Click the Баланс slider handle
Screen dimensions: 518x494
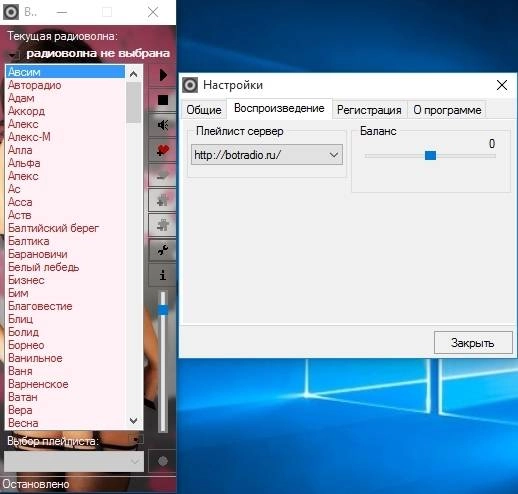430,155
